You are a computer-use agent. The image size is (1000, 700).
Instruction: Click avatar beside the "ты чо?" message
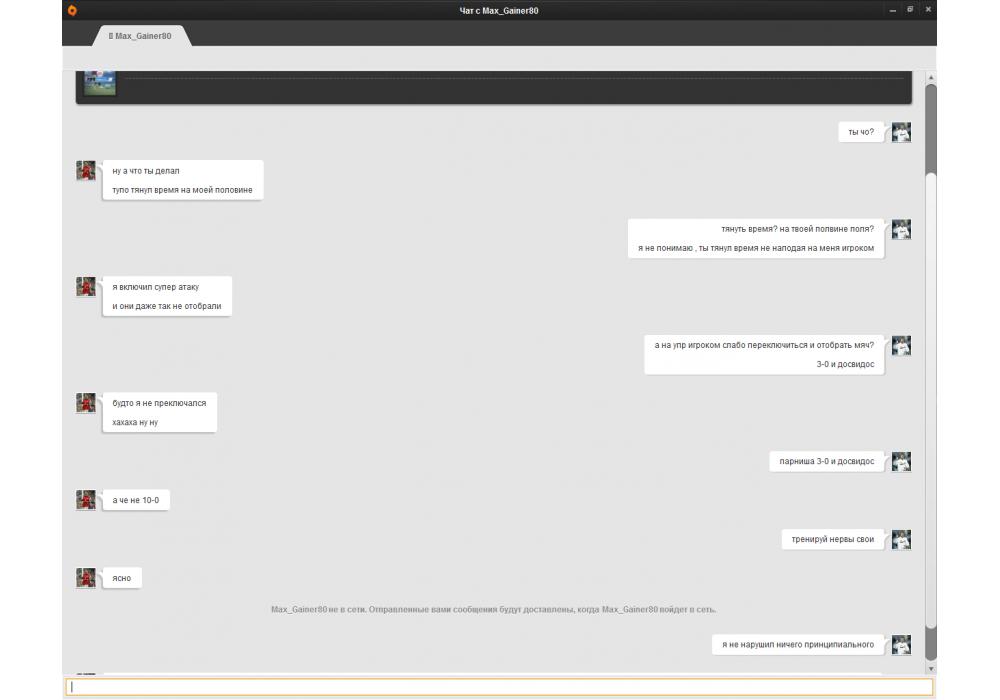click(901, 132)
